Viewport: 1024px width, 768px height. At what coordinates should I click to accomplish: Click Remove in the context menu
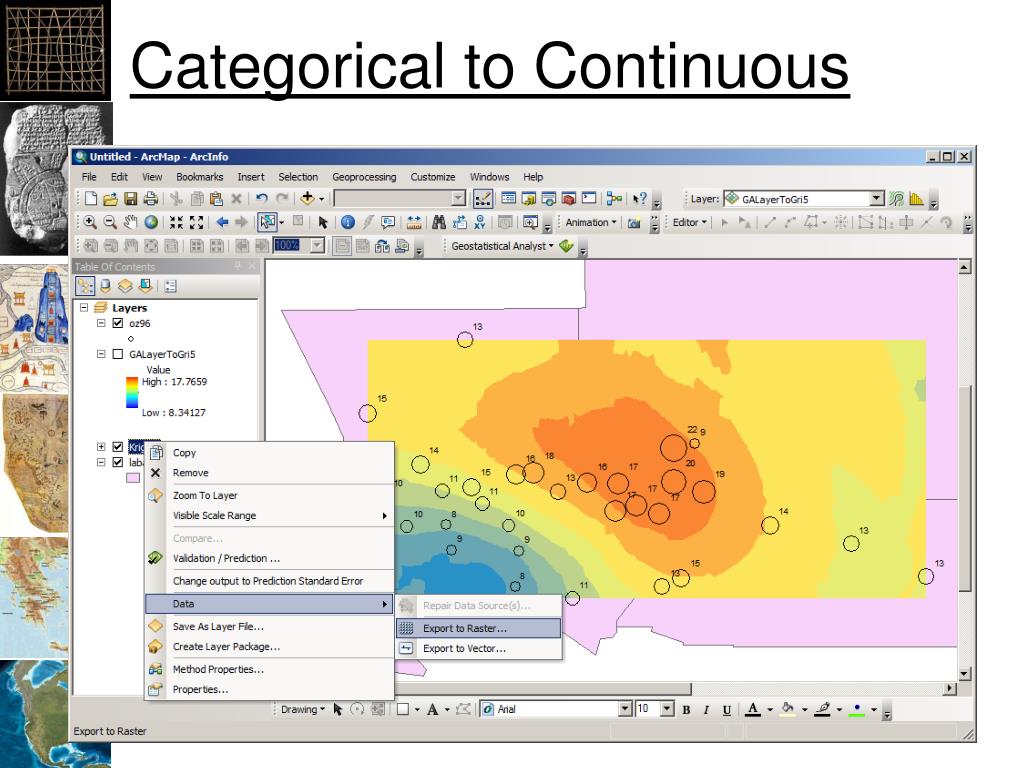[x=269, y=473]
